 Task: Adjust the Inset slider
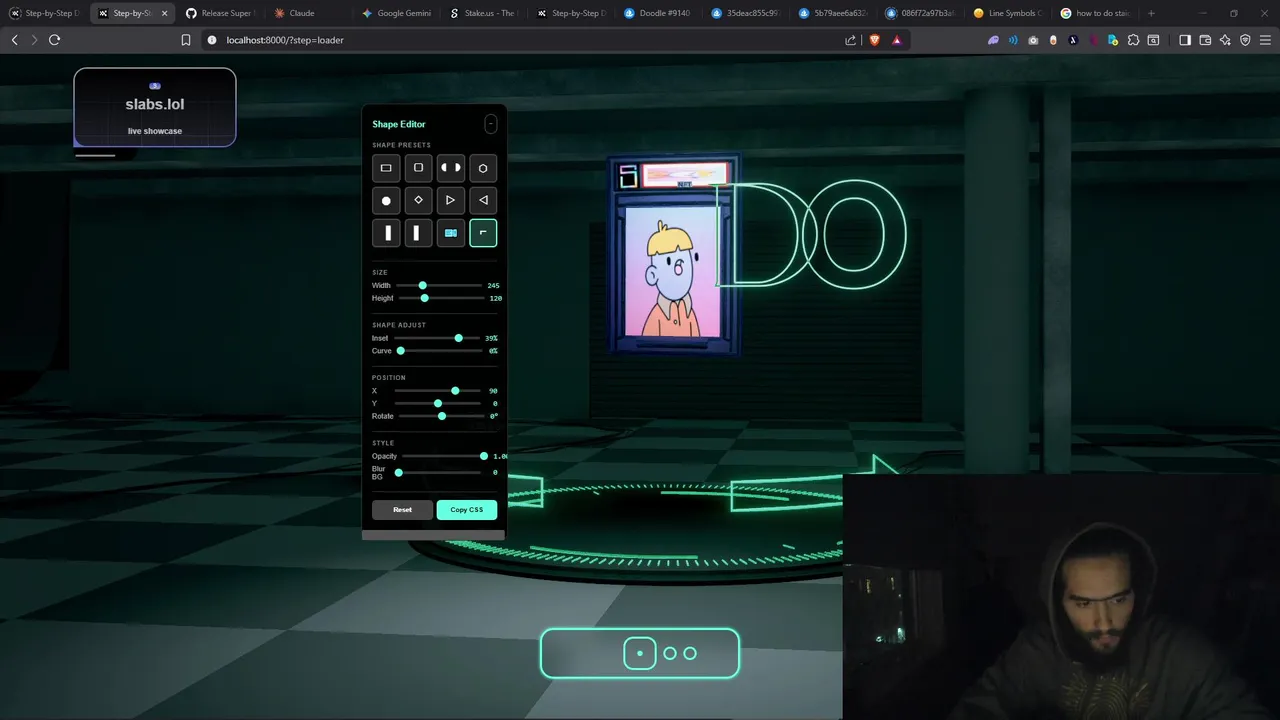438,338
